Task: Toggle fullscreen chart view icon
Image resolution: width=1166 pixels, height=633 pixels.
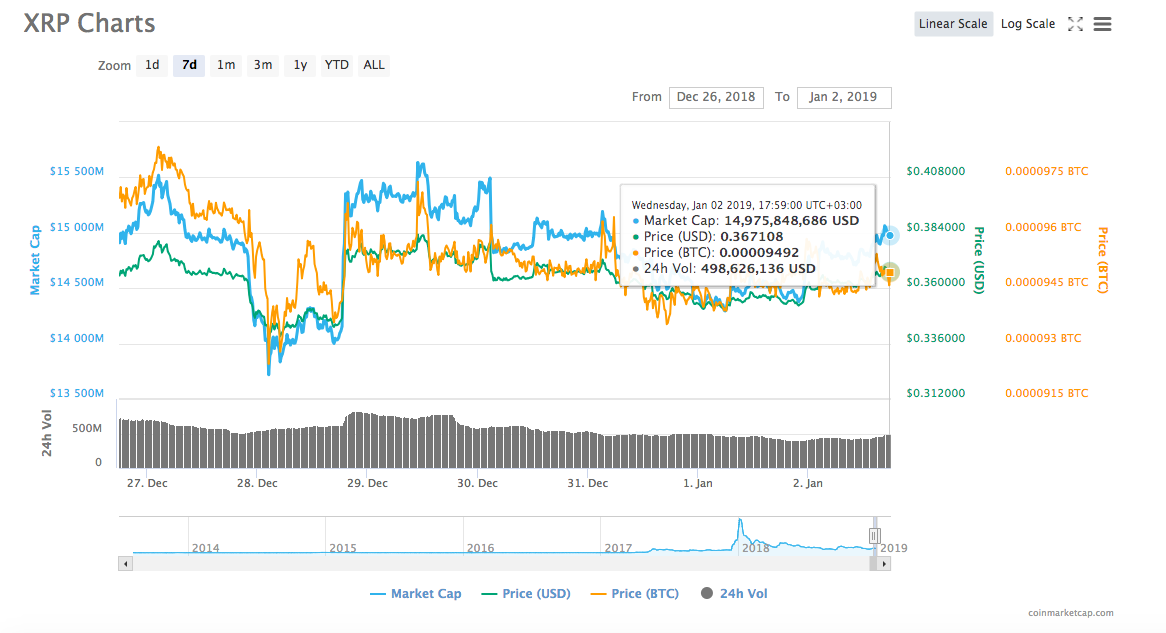Action: click(1075, 24)
